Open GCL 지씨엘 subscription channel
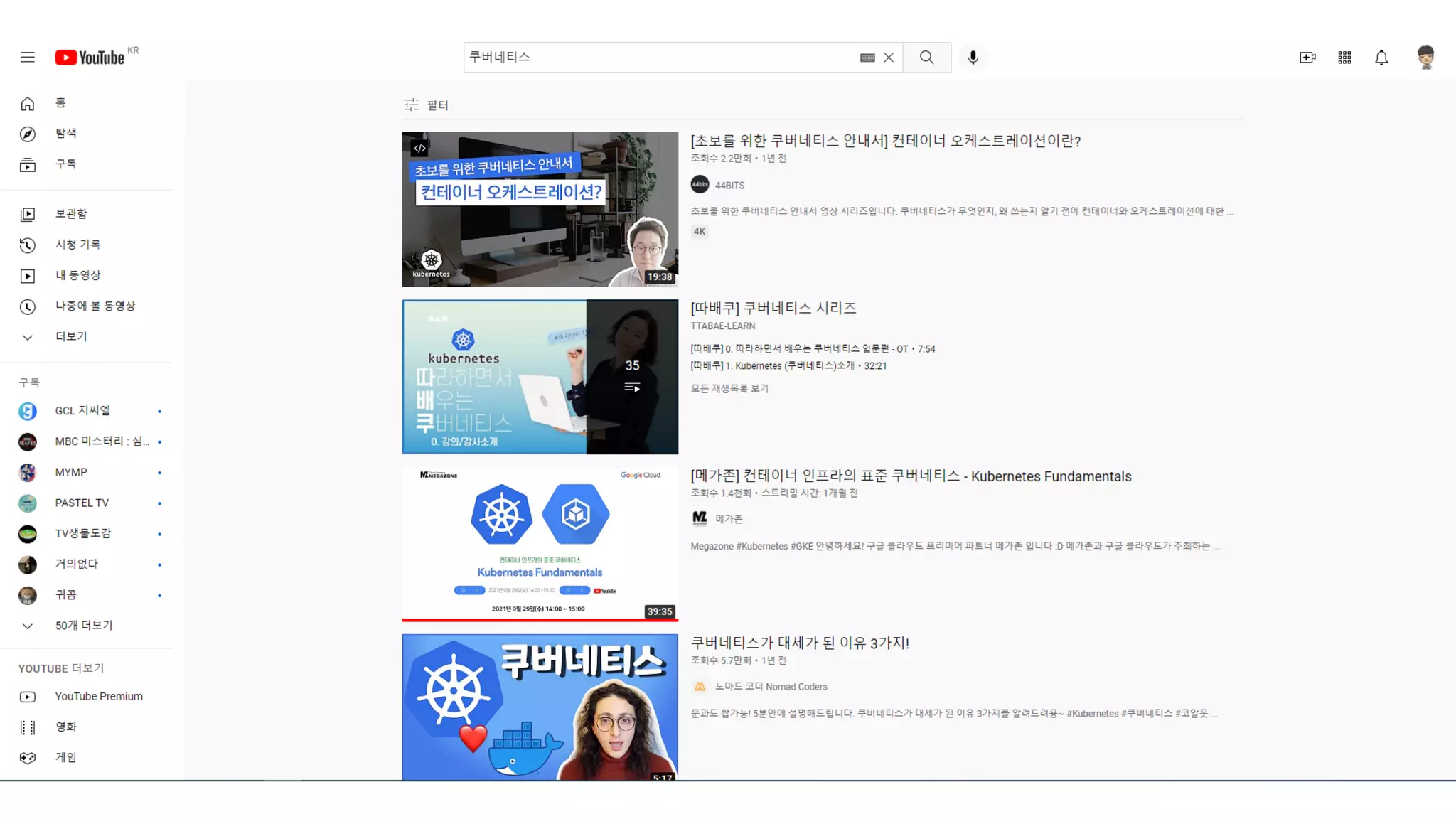The width and height of the screenshot is (1456, 819). [x=82, y=411]
